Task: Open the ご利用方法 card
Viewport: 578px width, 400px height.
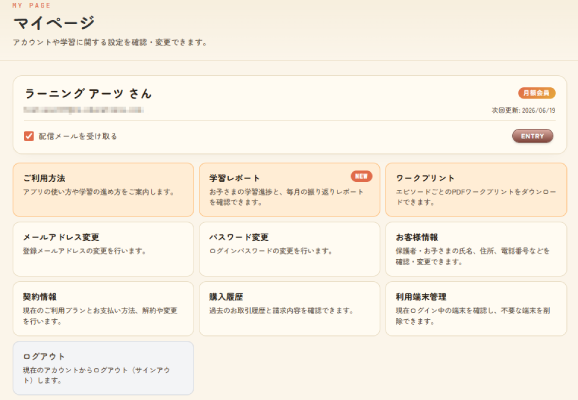Action: (103, 190)
